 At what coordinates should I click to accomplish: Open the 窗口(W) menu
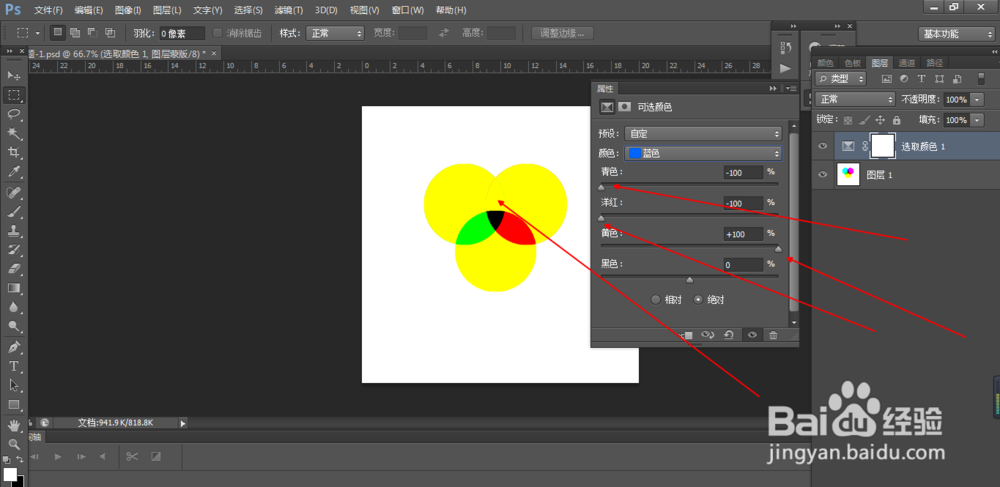click(408, 10)
